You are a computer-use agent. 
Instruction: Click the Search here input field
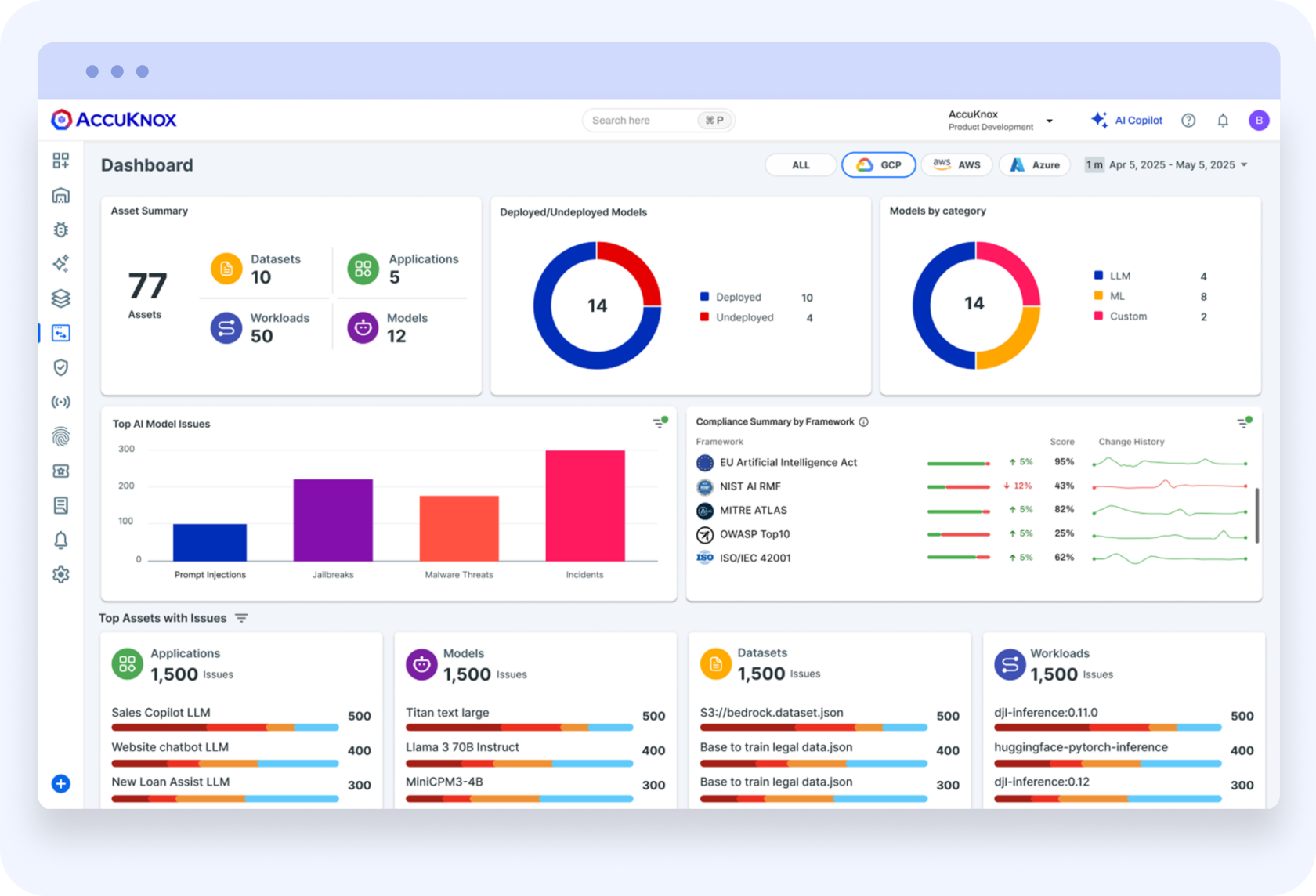point(642,121)
